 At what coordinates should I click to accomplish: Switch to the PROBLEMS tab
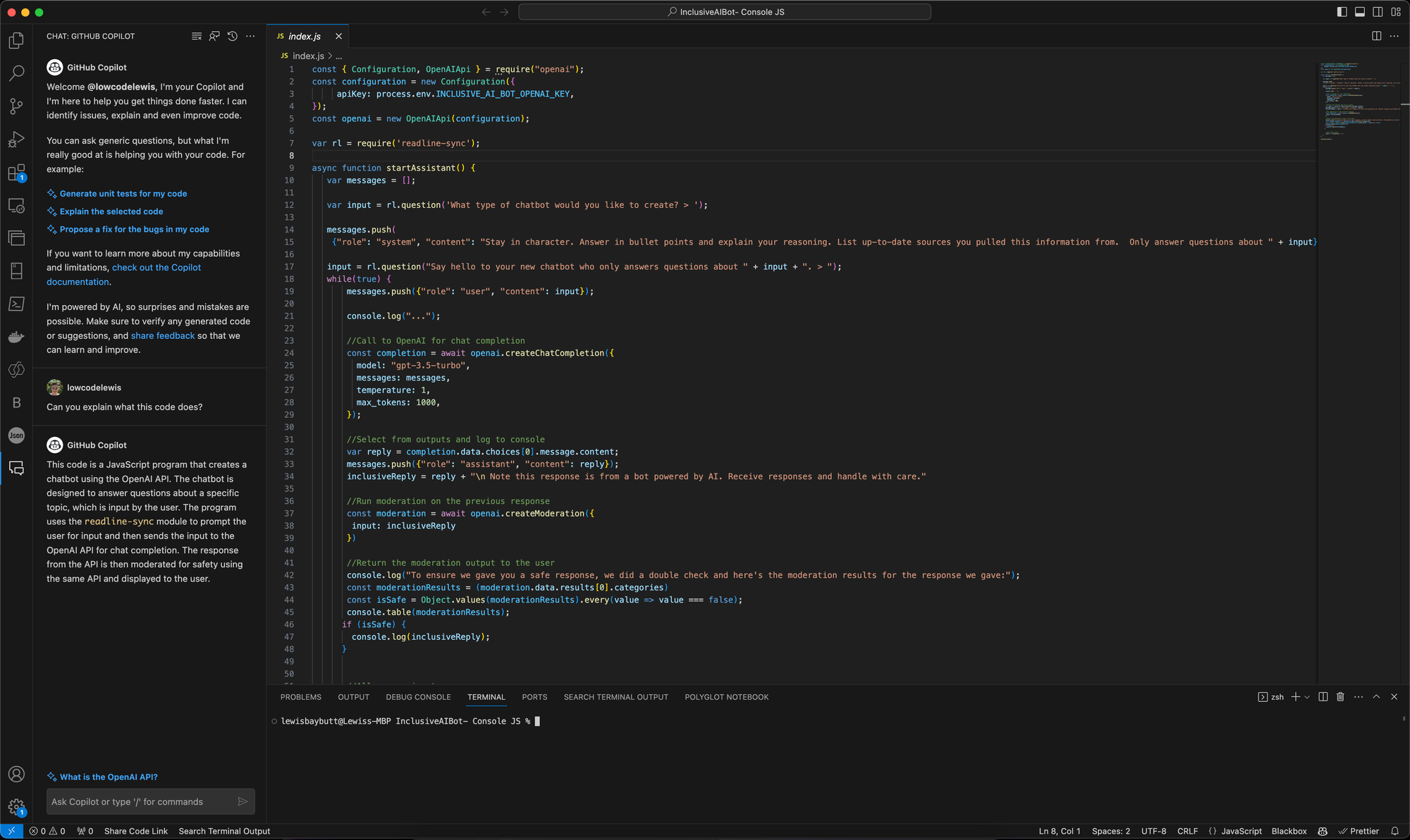pos(301,697)
